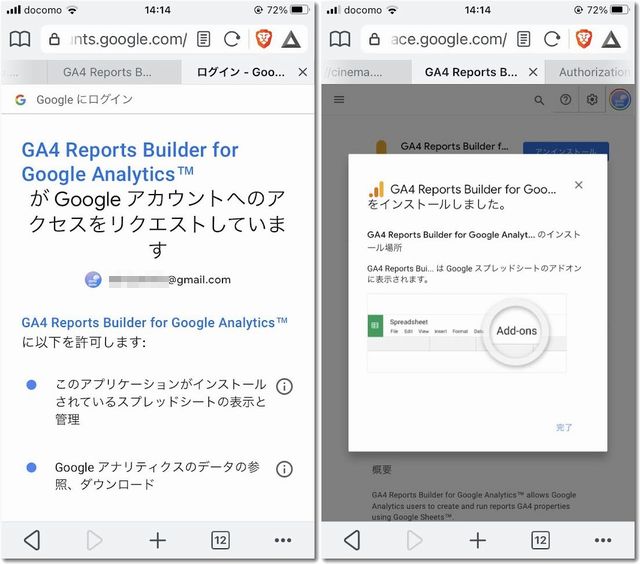
Task: Go back in left phone browser
Action: click(x=32, y=540)
